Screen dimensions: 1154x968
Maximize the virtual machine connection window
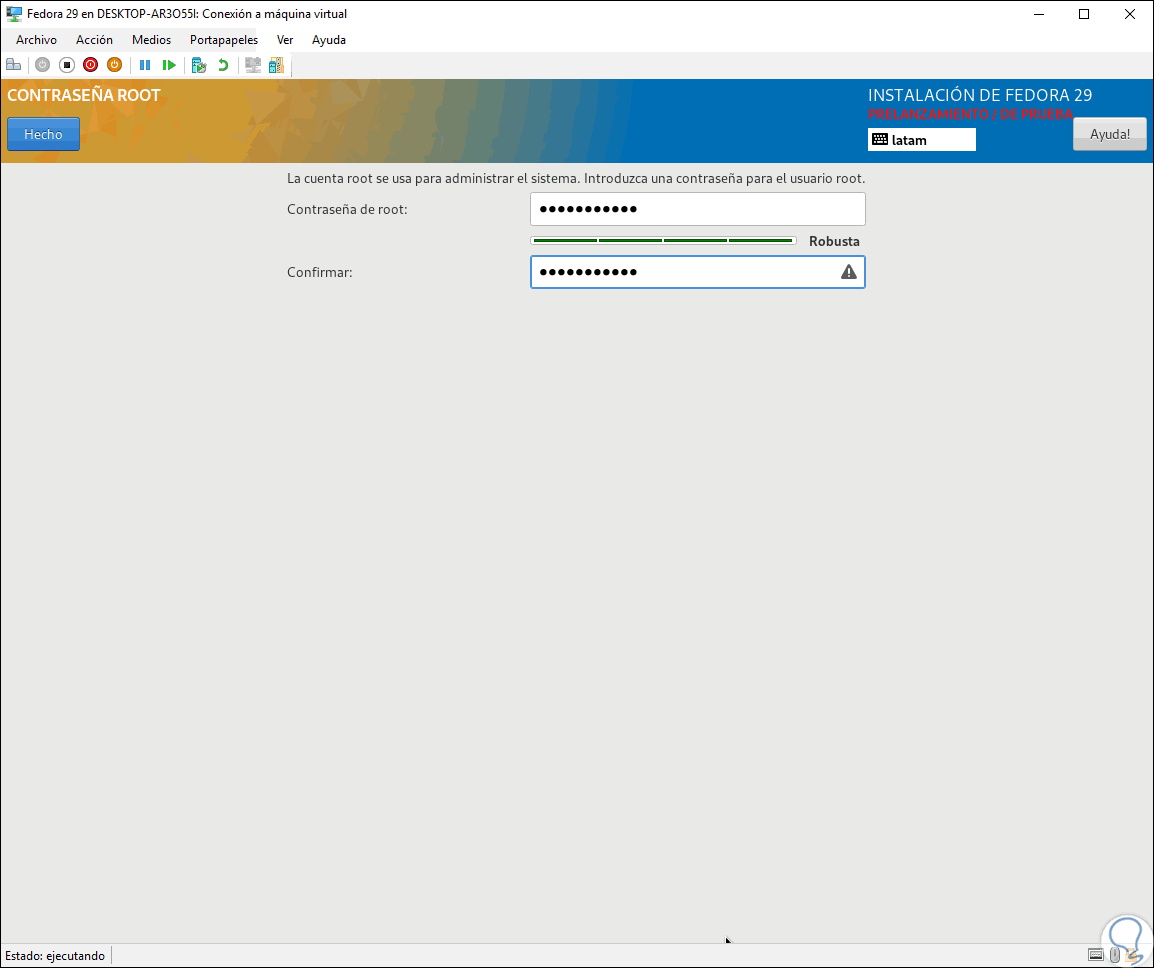[x=1084, y=14]
